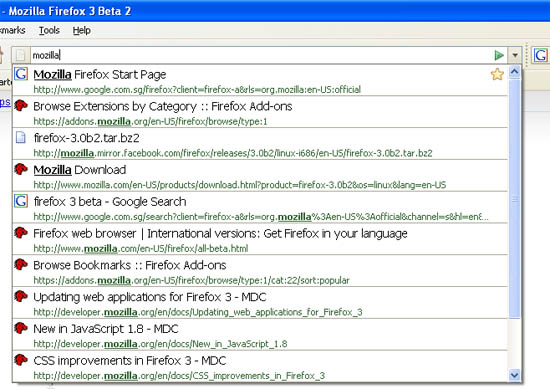Select Browse Bookmarks :: Firefox Add-ons title
550x389 pixels.
[x=130, y=265]
